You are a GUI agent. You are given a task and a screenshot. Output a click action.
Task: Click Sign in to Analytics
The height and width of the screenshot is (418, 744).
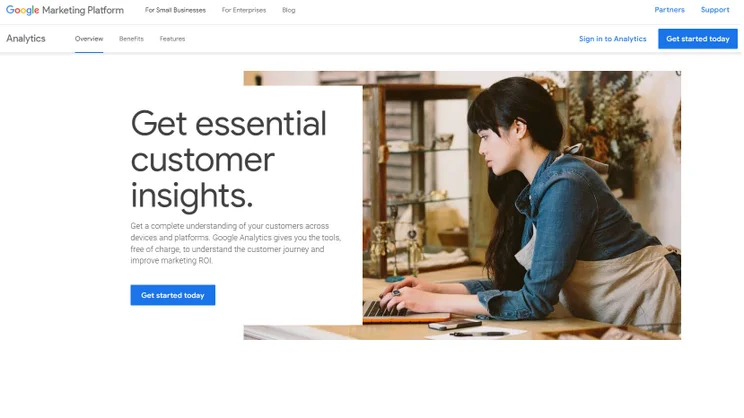612,39
